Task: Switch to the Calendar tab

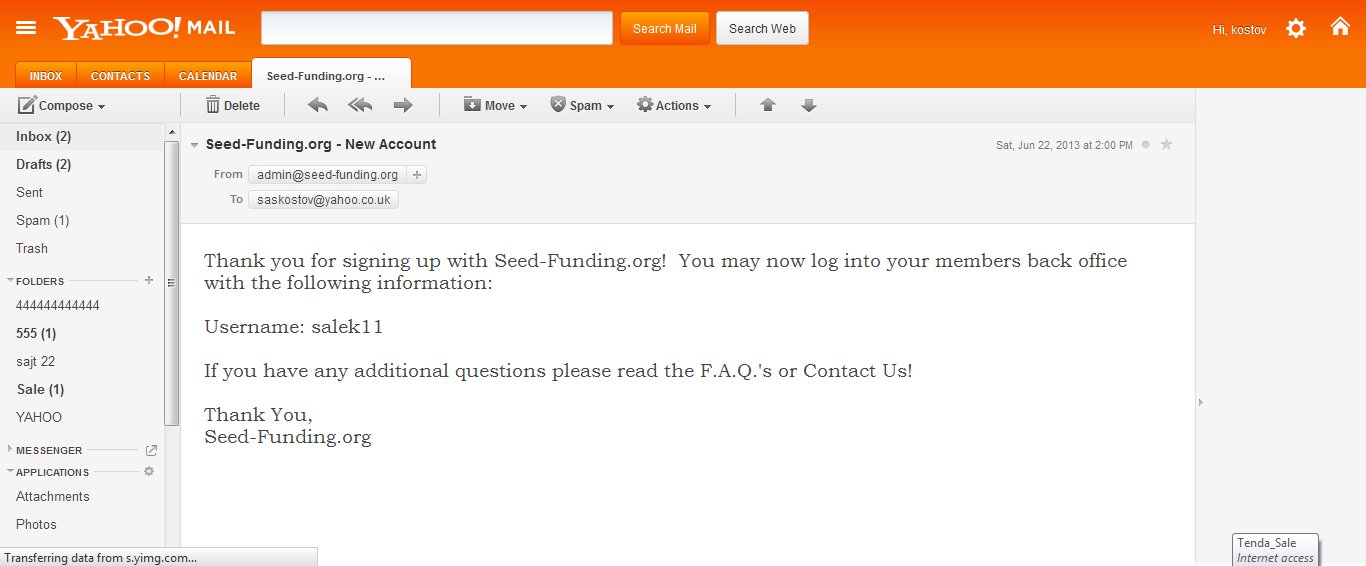Action: click(x=208, y=76)
